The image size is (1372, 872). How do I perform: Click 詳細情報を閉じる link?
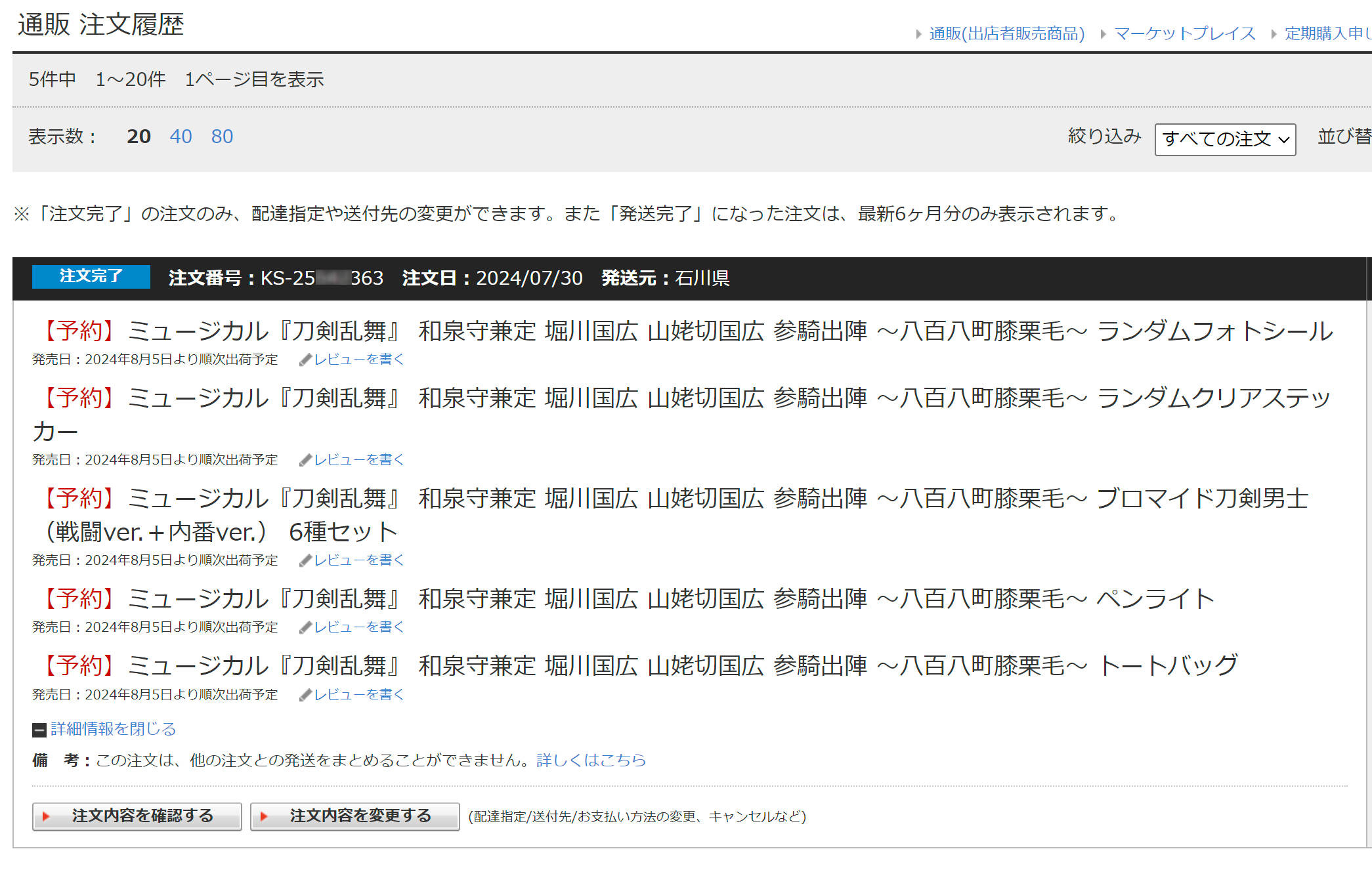[x=114, y=729]
